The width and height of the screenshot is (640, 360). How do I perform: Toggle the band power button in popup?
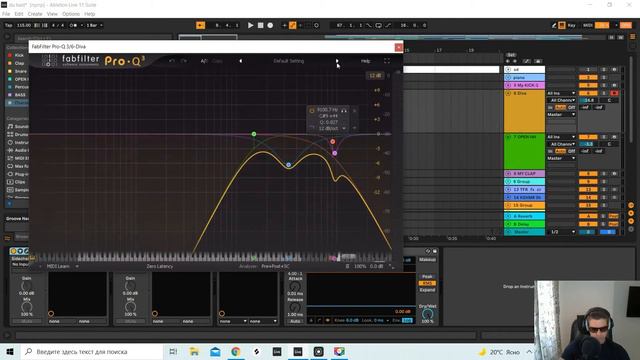tap(312, 110)
